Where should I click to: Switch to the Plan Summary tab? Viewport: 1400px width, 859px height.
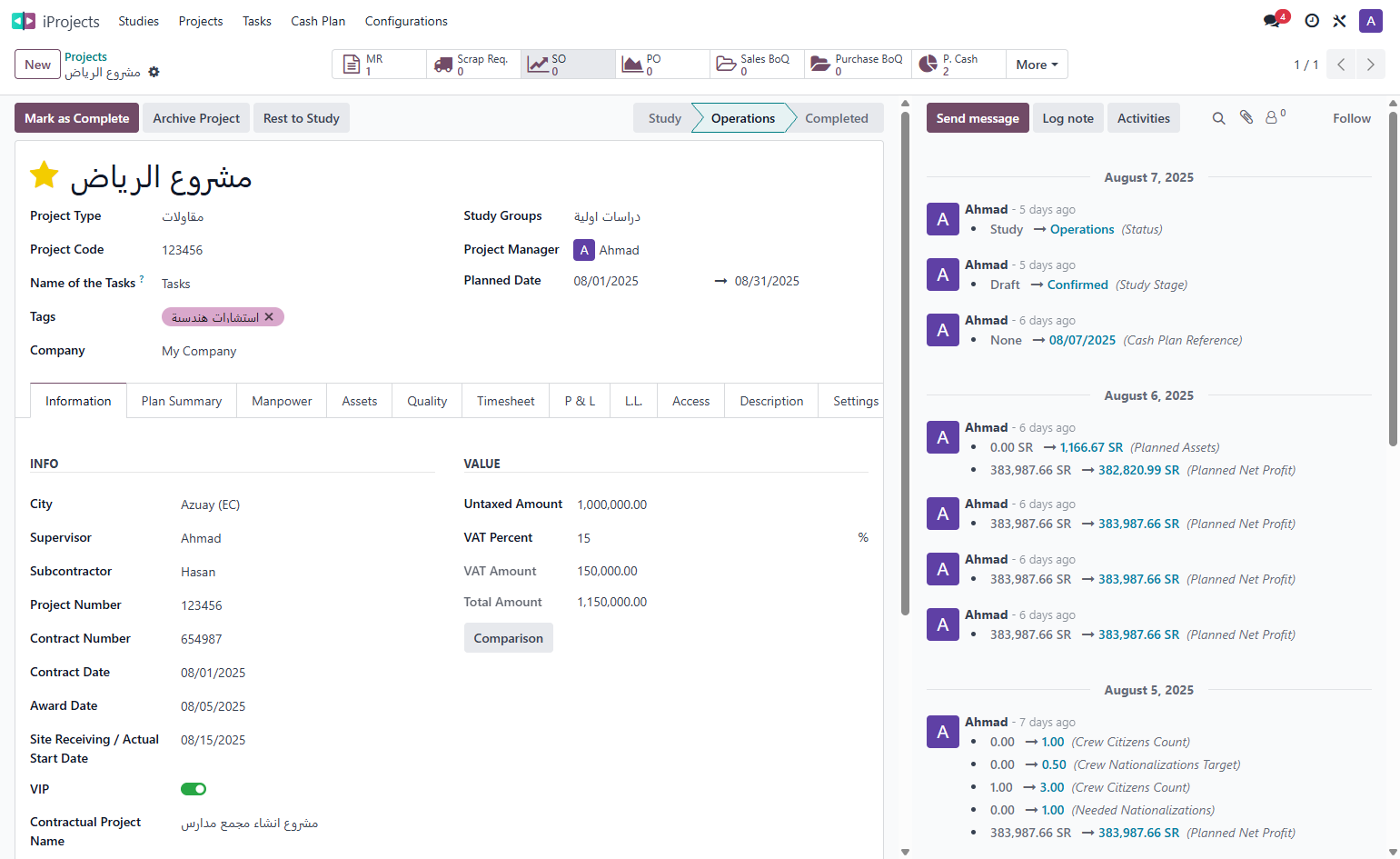click(x=182, y=401)
